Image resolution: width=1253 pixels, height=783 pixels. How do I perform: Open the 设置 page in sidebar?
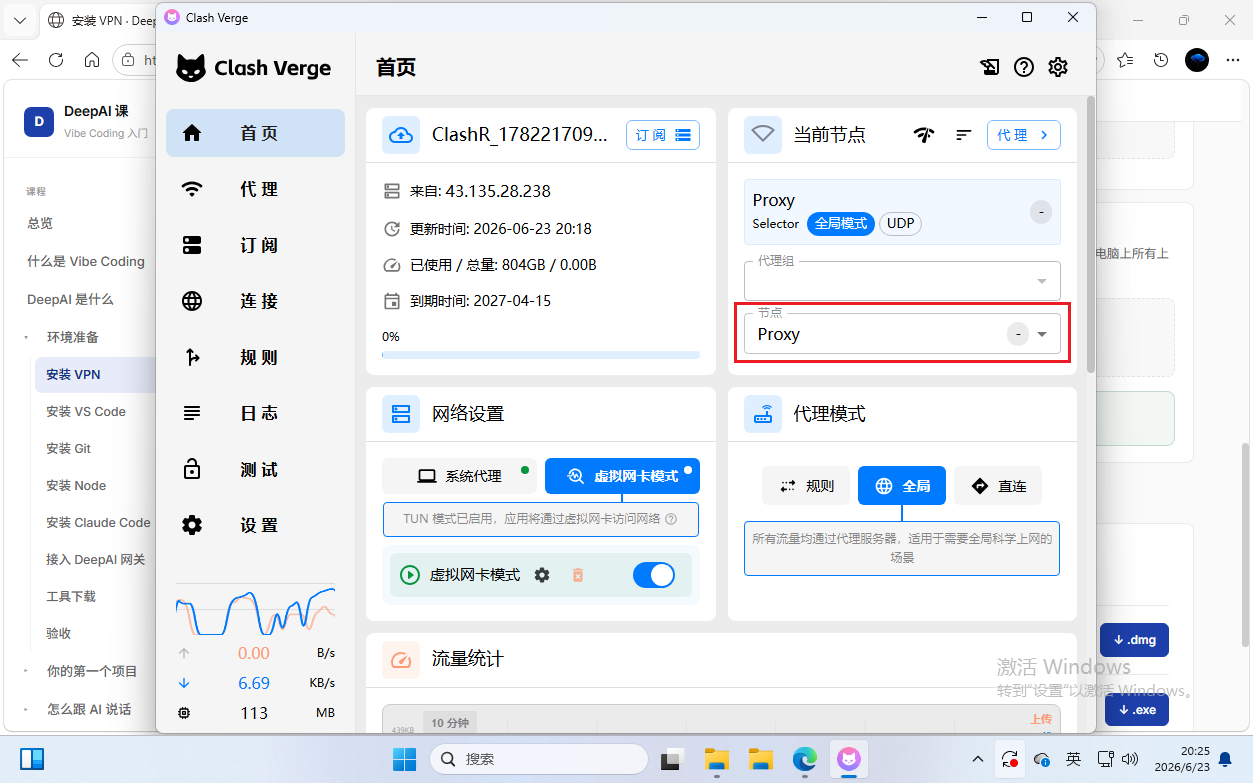click(x=255, y=525)
